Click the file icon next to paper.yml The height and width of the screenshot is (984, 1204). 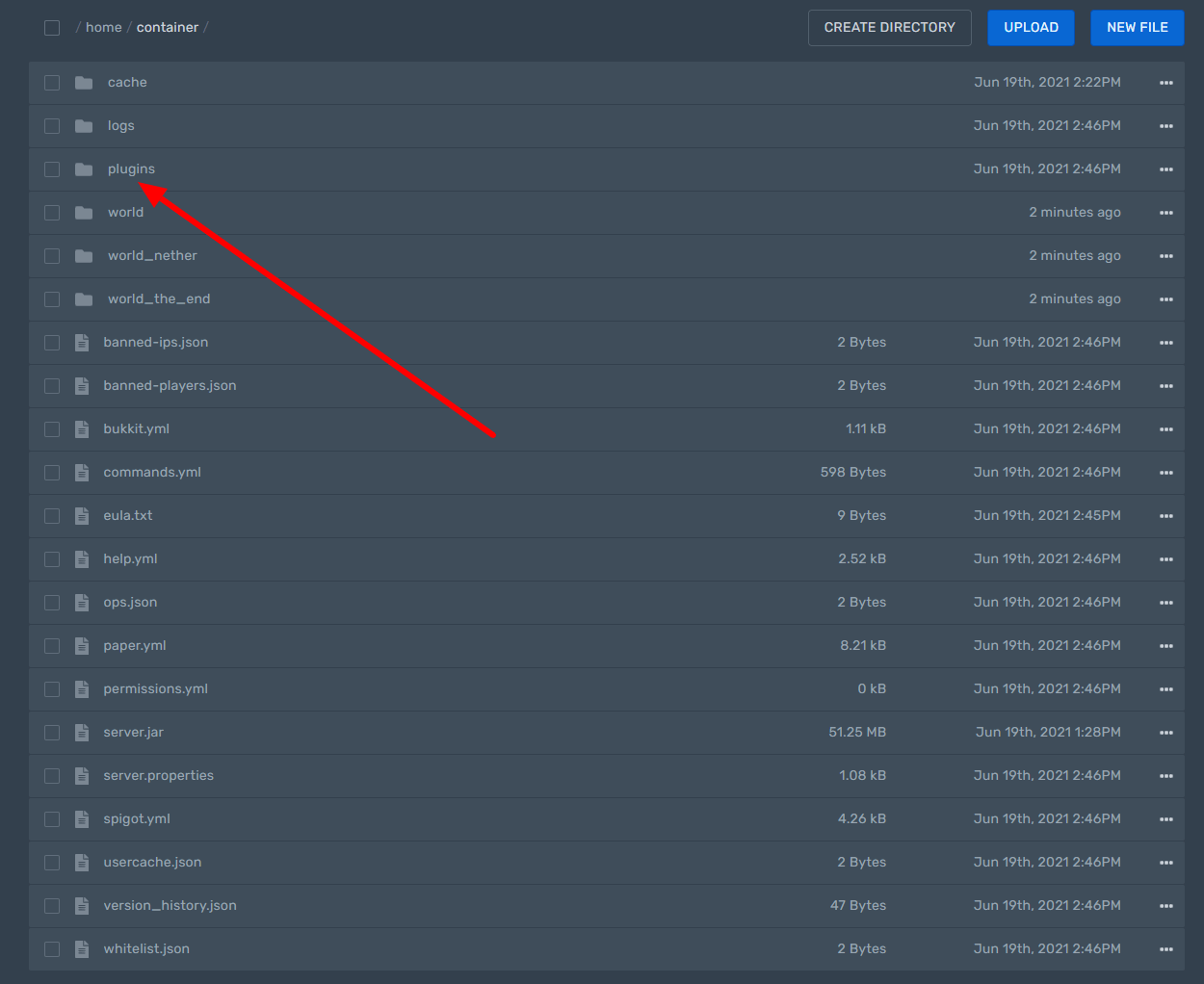click(82, 646)
